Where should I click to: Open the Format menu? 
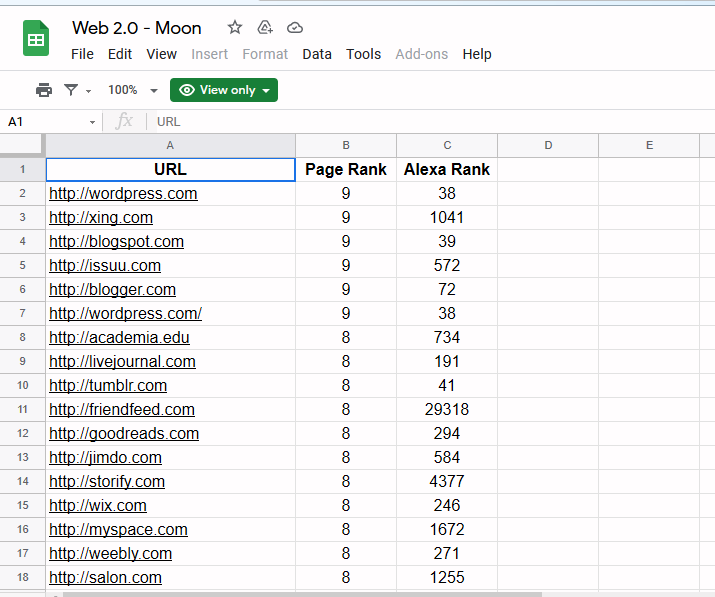click(x=265, y=54)
